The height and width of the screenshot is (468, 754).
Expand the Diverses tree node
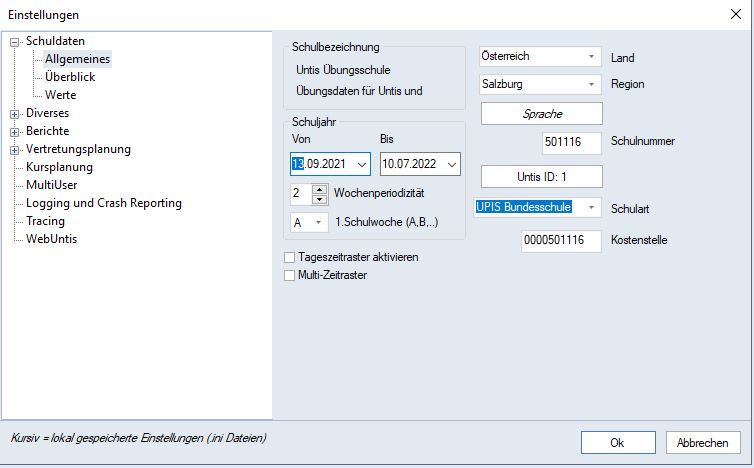(15, 114)
